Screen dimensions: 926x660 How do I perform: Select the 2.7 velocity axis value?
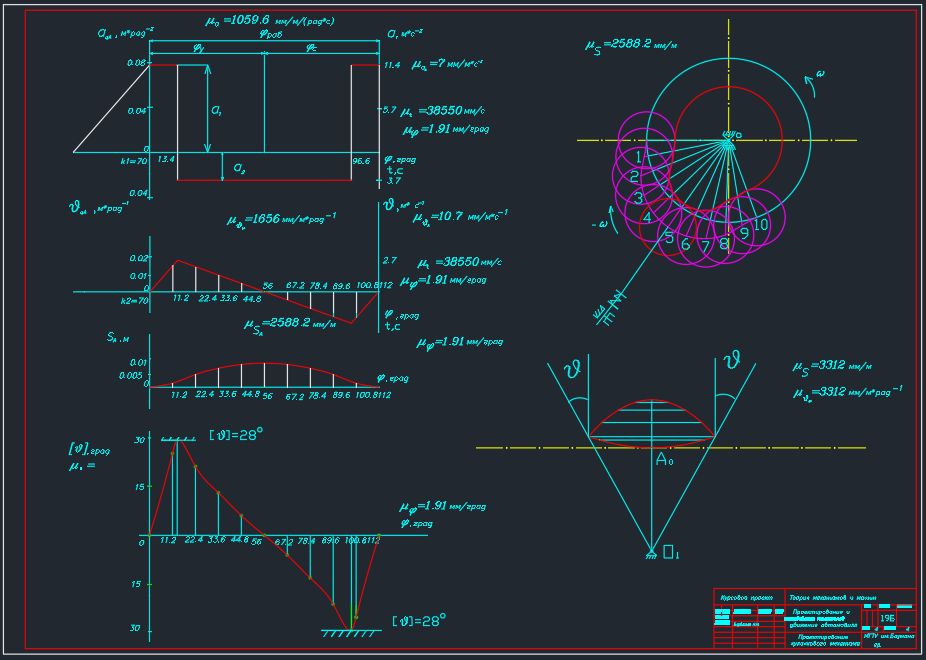click(x=389, y=260)
